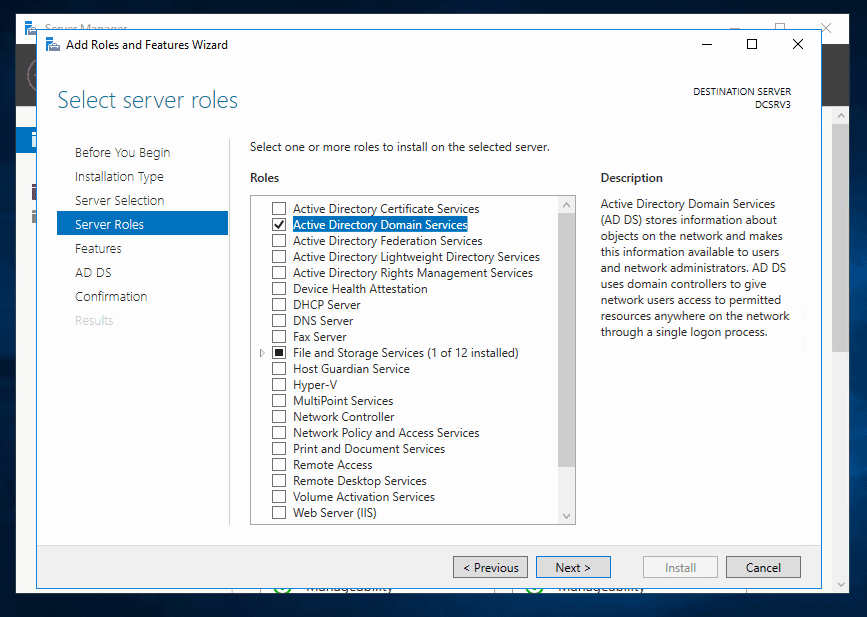Enable Print and Document Services checkbox
The height and width of the screenshot is (617, 867).
279,449
